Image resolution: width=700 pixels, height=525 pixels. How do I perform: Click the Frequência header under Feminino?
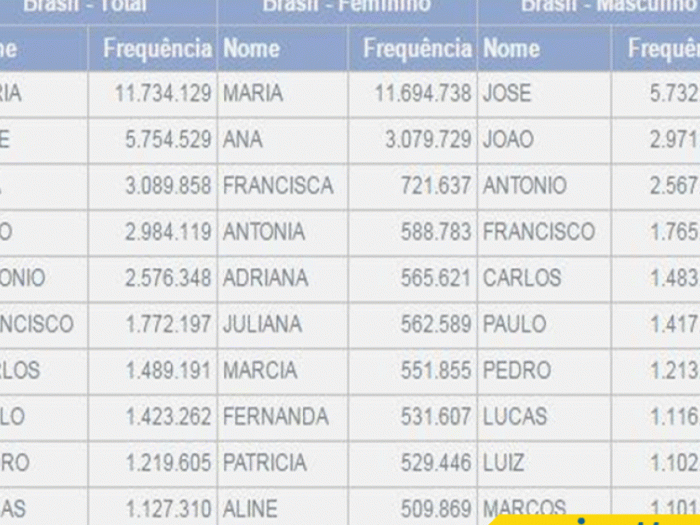(412, 48)
